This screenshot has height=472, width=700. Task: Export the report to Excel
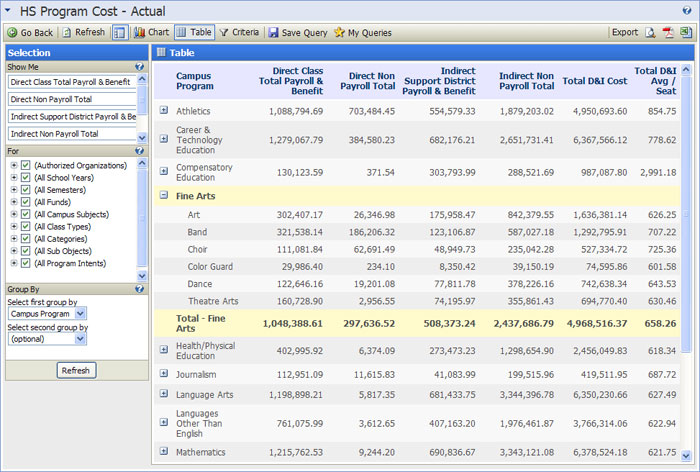[x=686, y=33]
